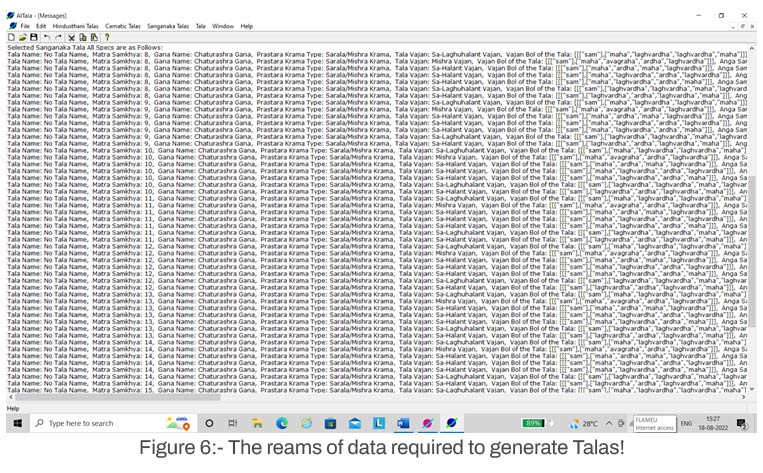Viewport: 763px width, 473px height.
Task: Open the File menu
Action: pos(25,26)
